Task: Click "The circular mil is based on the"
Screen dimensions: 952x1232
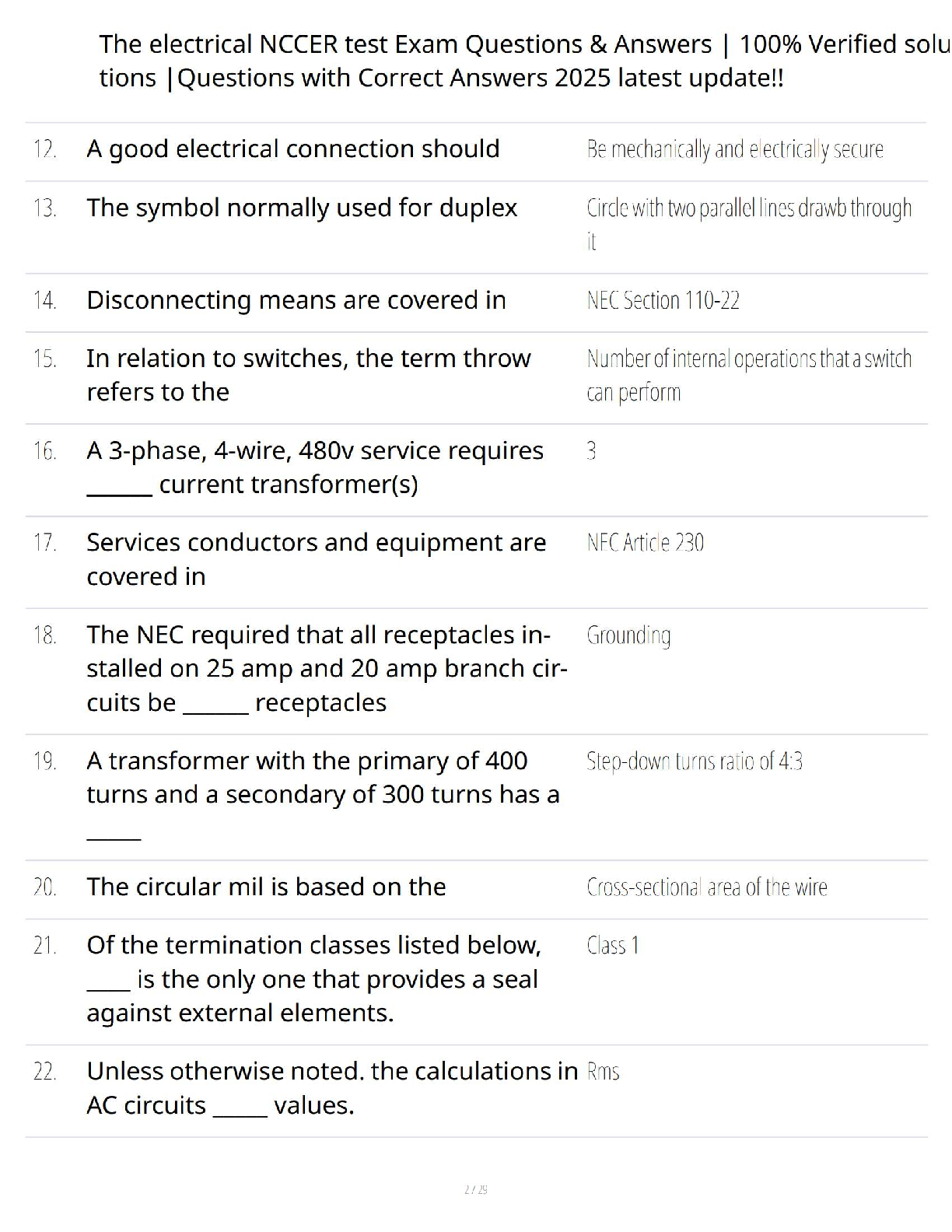Action: (266, 887)
